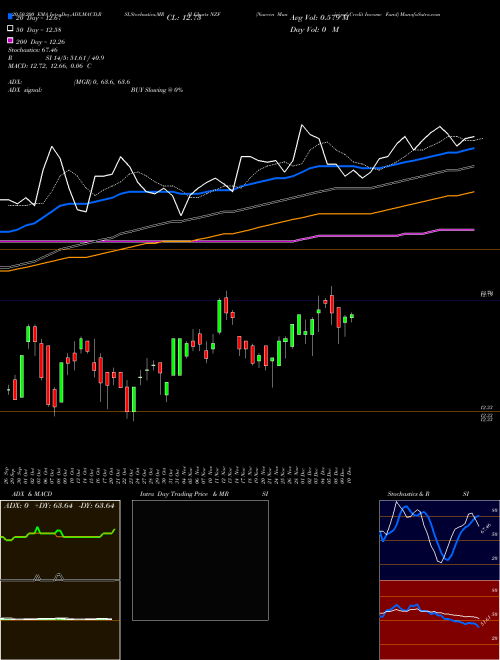The height and width of the screenshot is (660, 500).
Task: Click the last green candlestick on the right
Action: pos(352,316)
